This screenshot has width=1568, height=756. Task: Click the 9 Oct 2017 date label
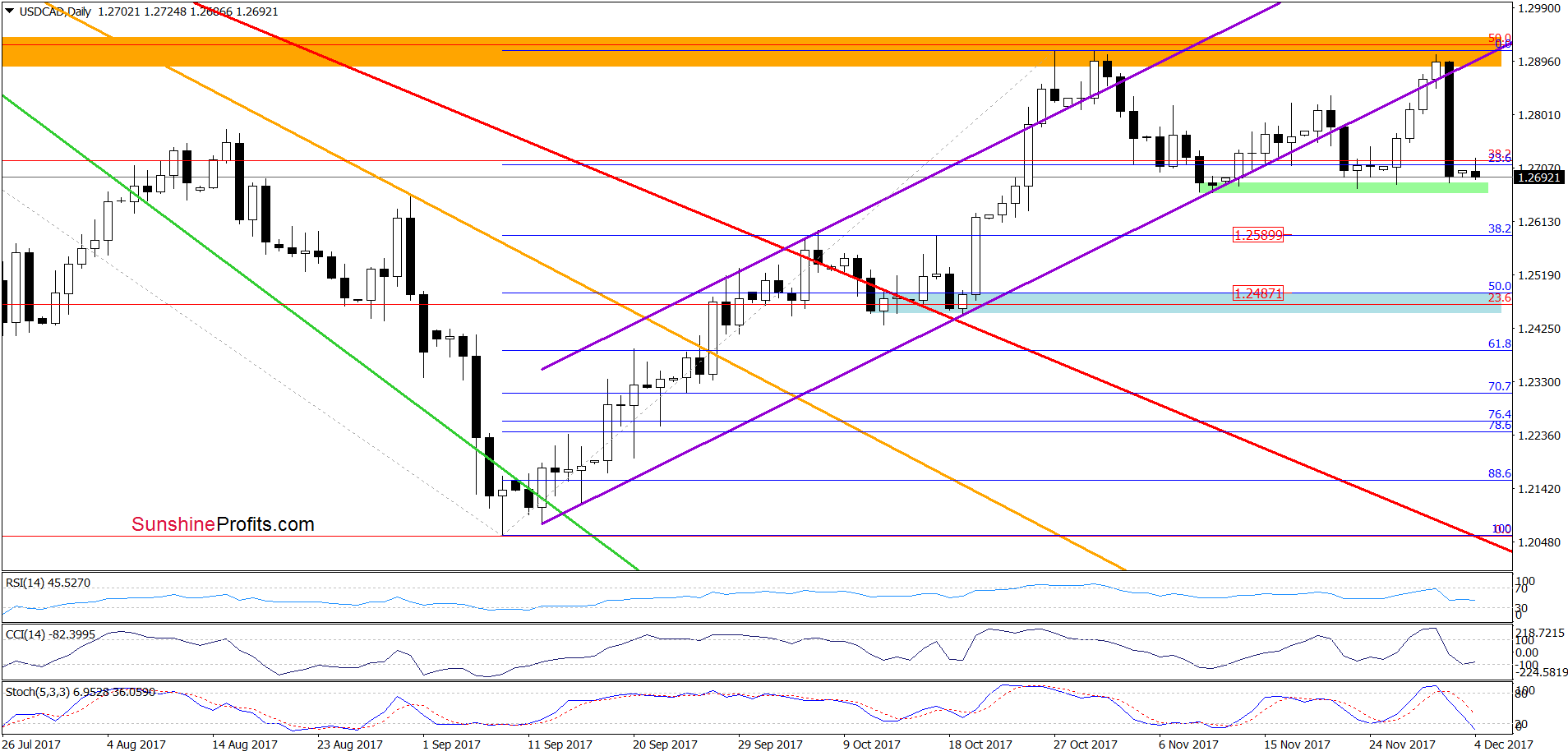(872, 744)
